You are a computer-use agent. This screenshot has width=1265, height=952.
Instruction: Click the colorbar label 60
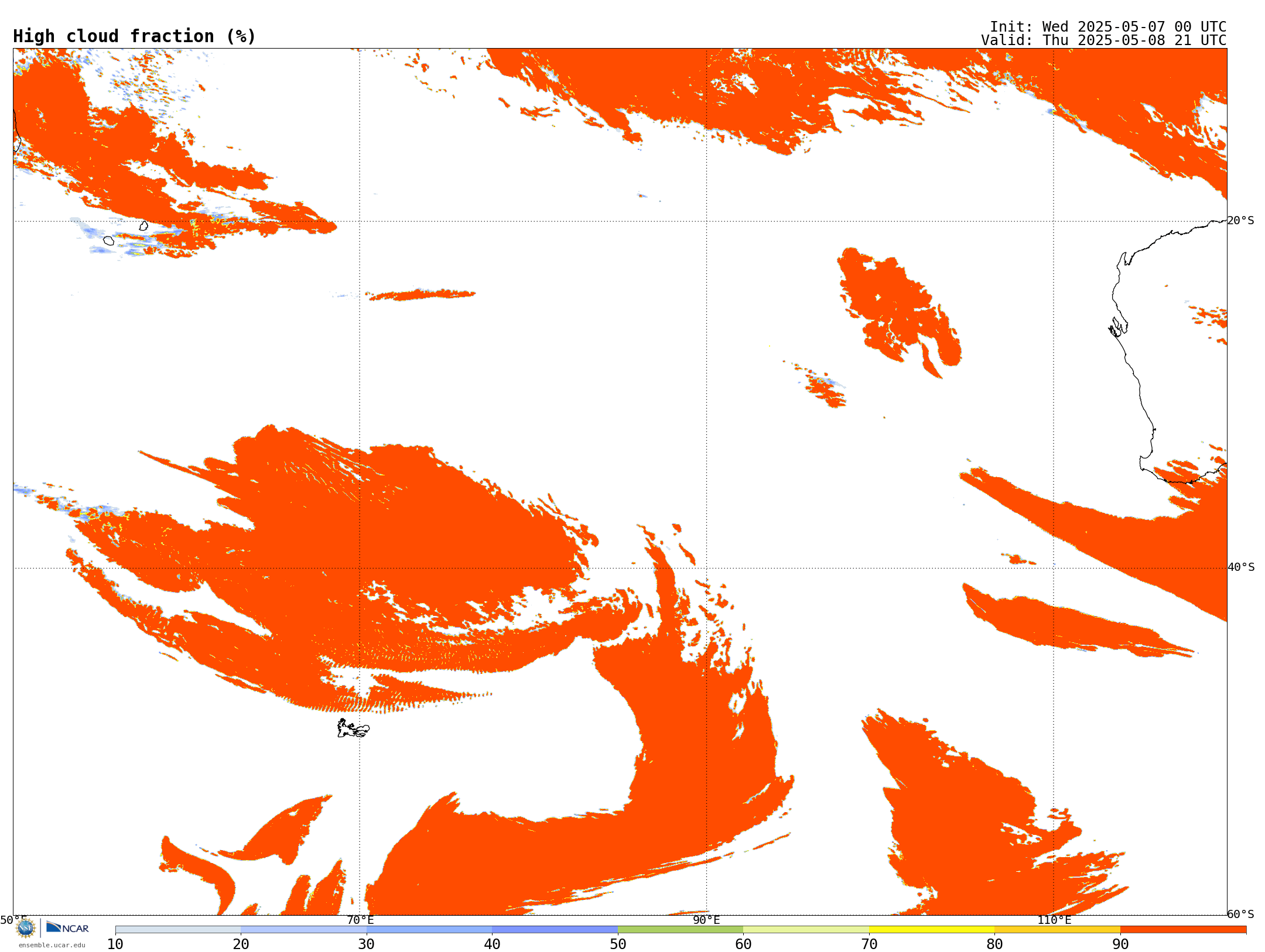tap(743, 944)
